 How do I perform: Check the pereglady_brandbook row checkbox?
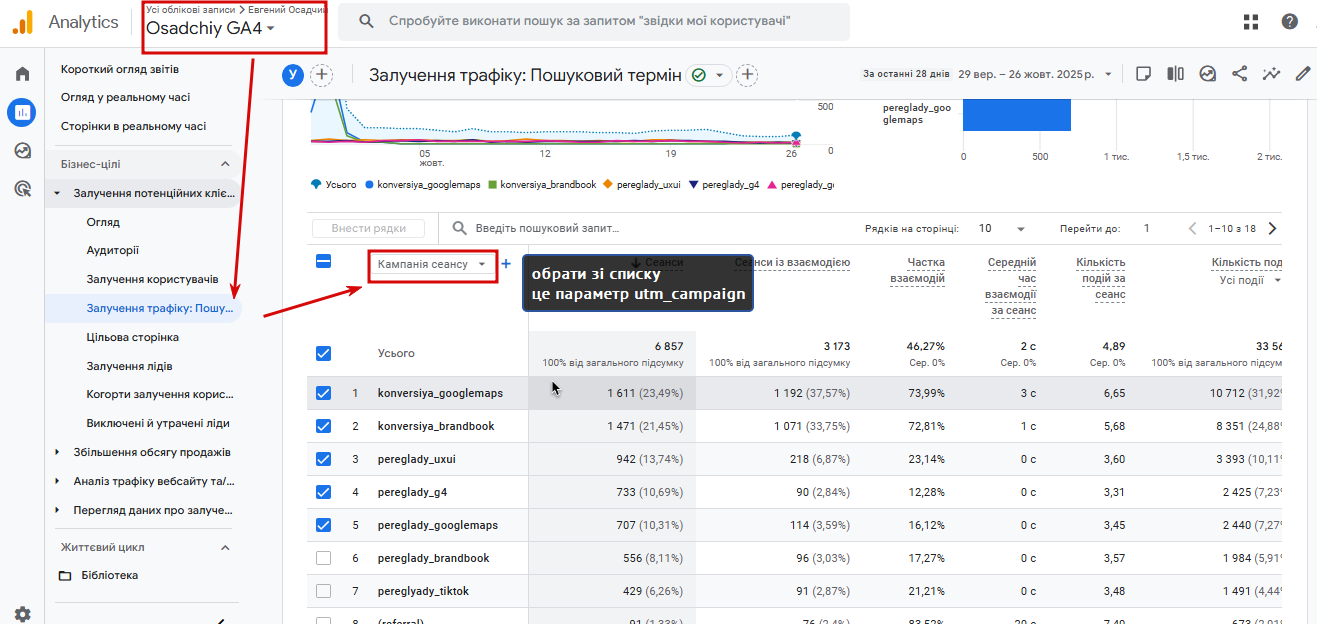(x=323, y=558)
